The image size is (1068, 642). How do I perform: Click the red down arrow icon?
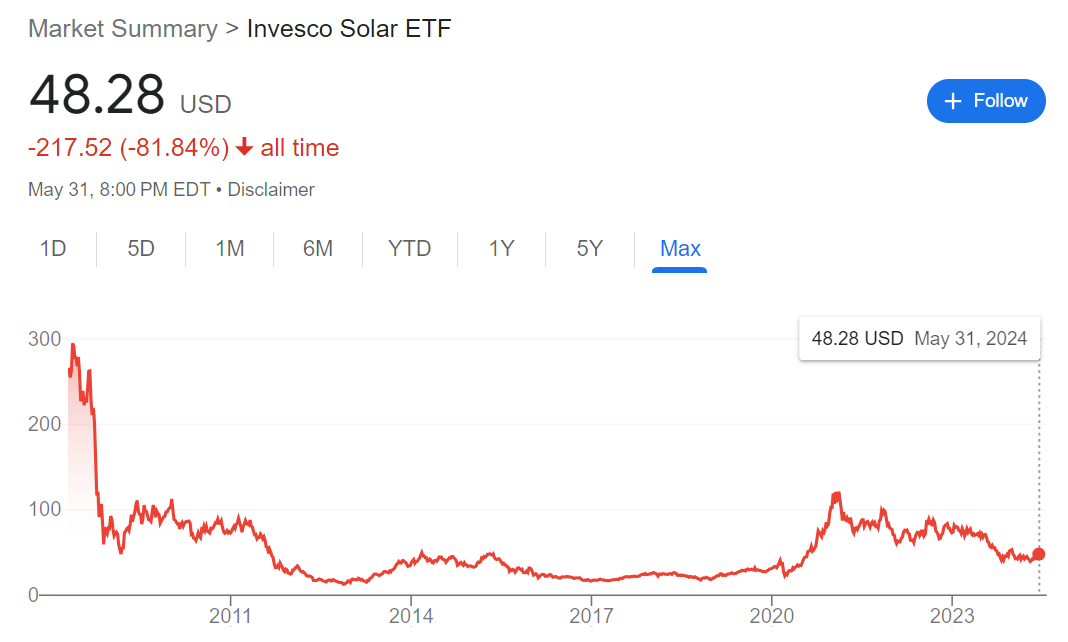tap(245, 148)
